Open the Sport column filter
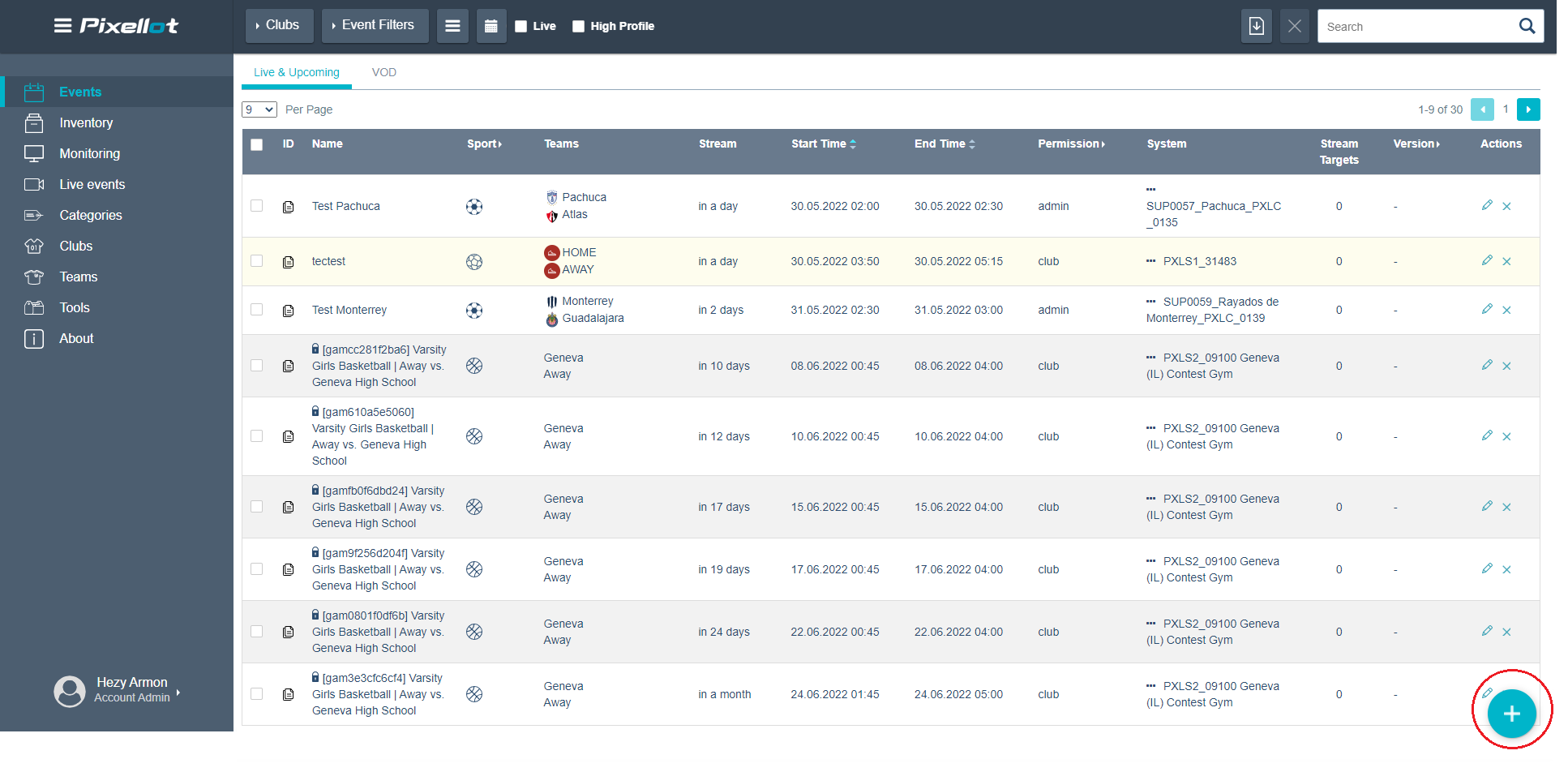 tap(484, 144)
